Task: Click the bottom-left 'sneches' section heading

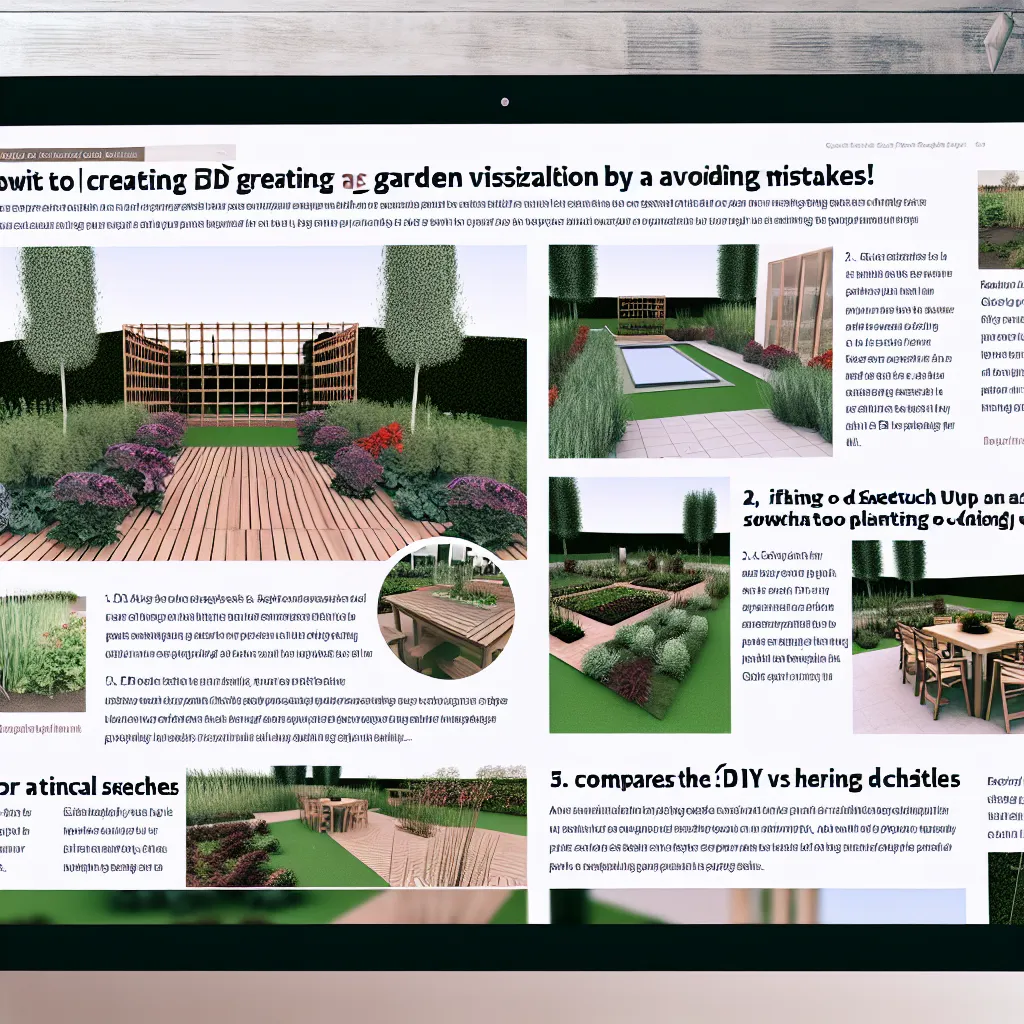Action: pos(90,787)
